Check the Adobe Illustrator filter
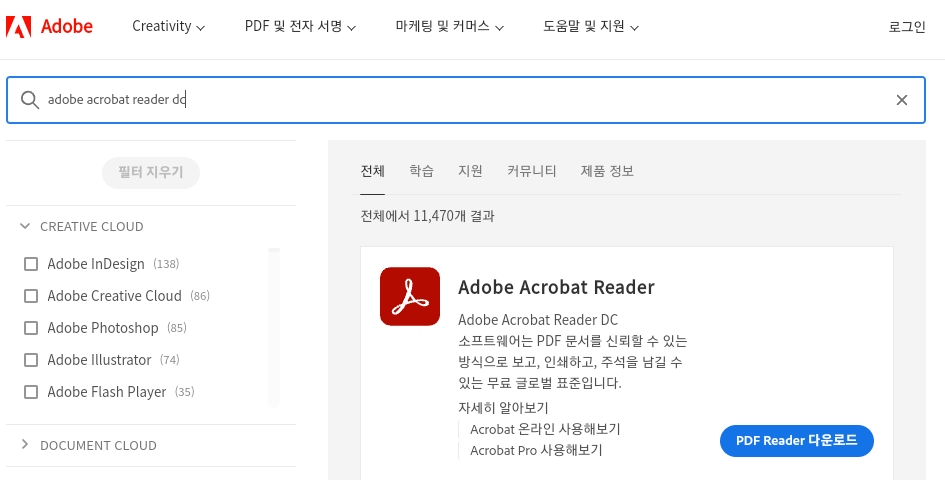 (31, 360)
